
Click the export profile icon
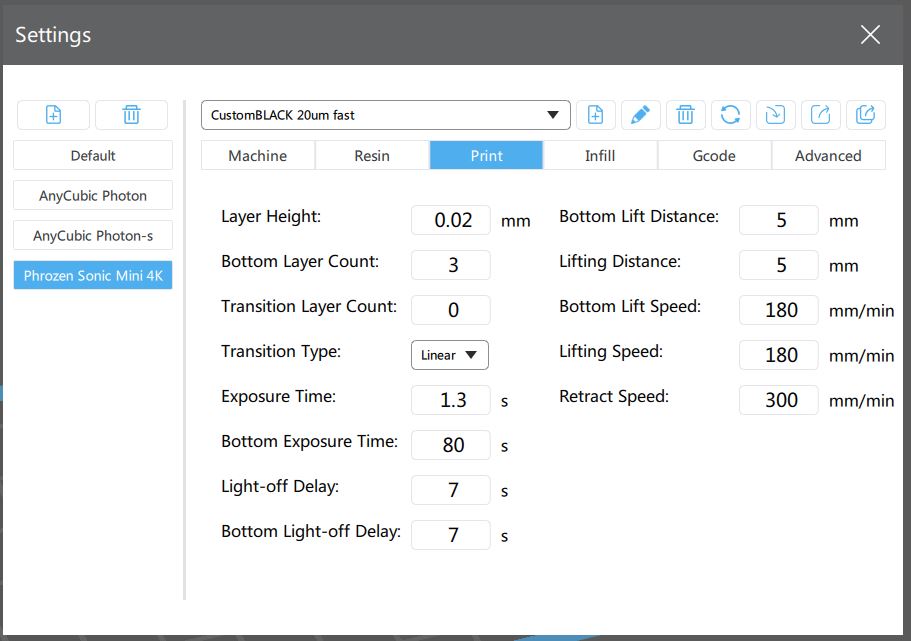point(820,115)
